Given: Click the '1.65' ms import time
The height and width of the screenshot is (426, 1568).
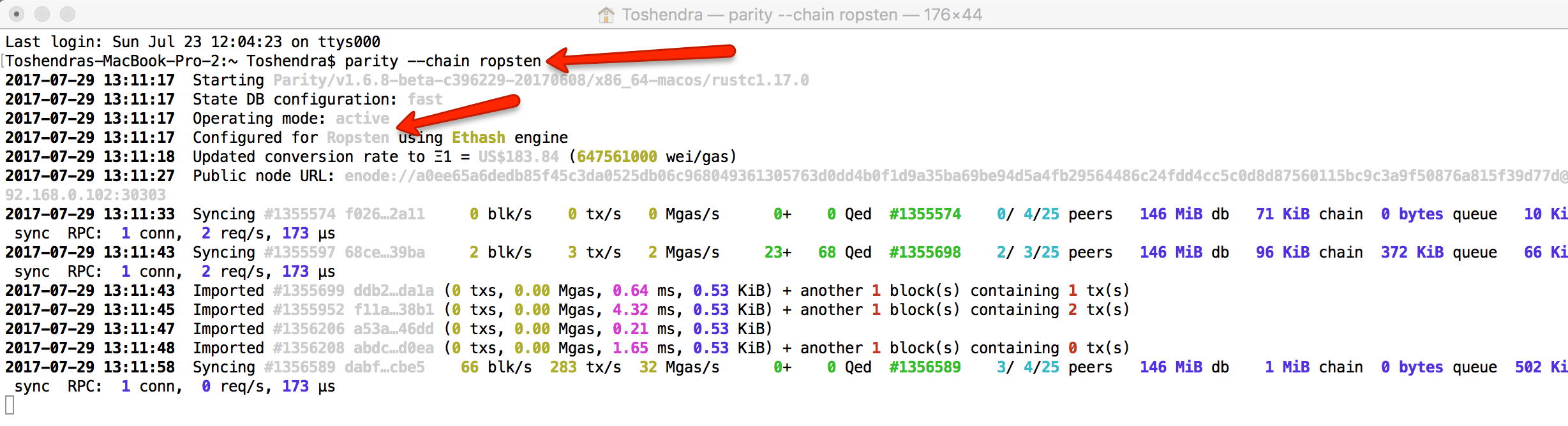Looking at the screenshot, I should pos(631,348).
